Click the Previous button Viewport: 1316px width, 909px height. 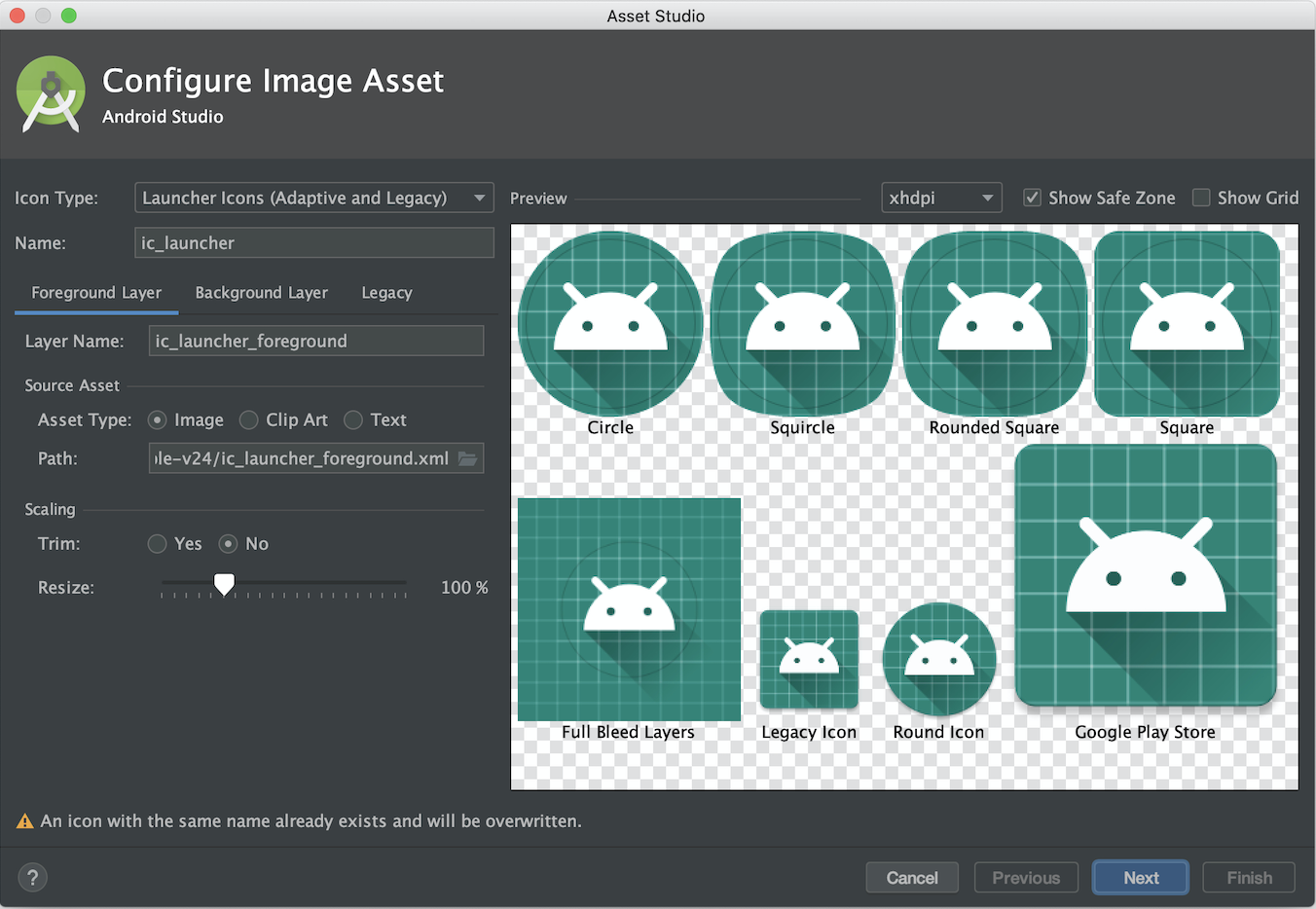click(x=1026, y=878)
